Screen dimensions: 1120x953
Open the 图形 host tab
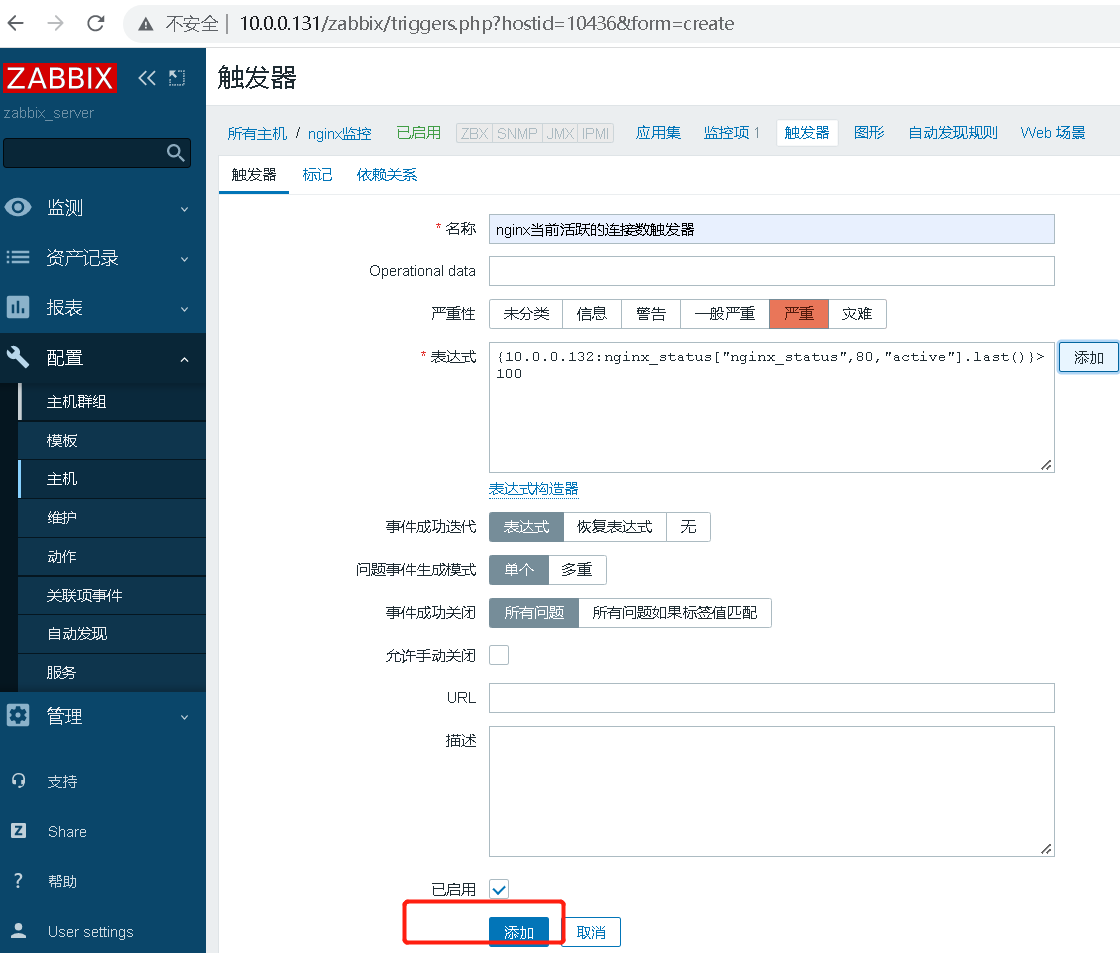869,133
